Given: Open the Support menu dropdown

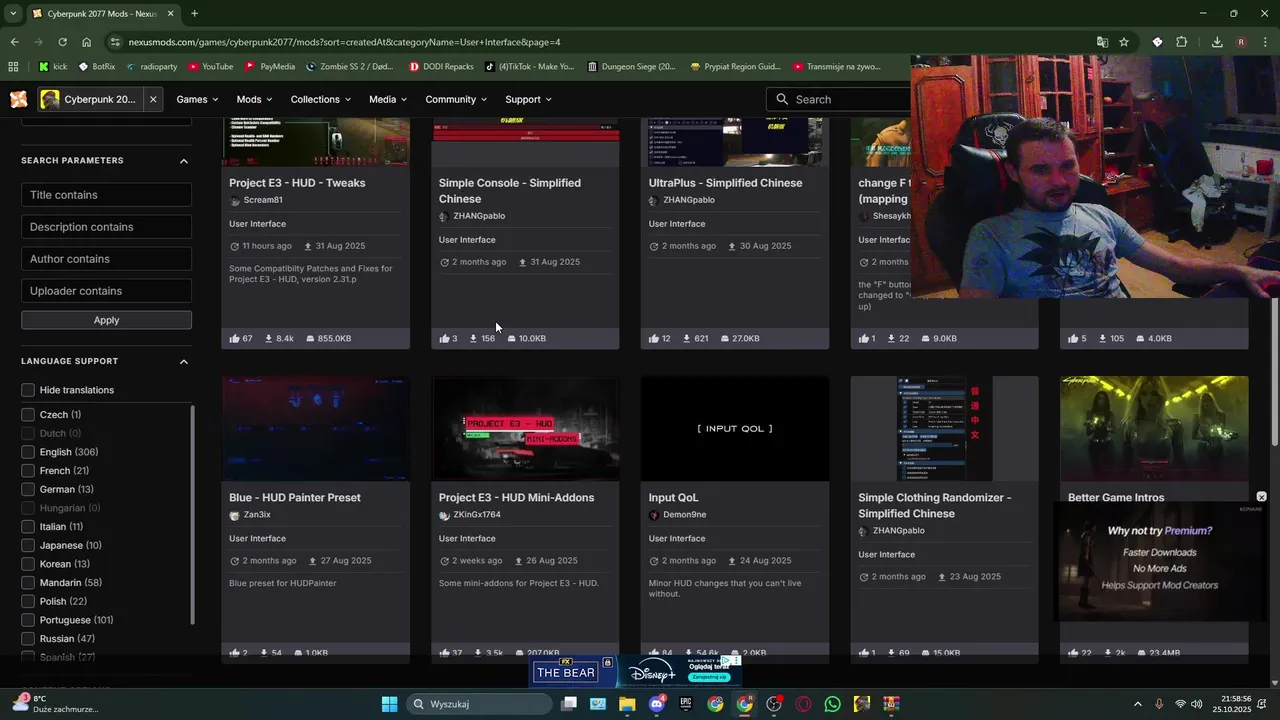Looking at the screenshot, I should point(528,99).
